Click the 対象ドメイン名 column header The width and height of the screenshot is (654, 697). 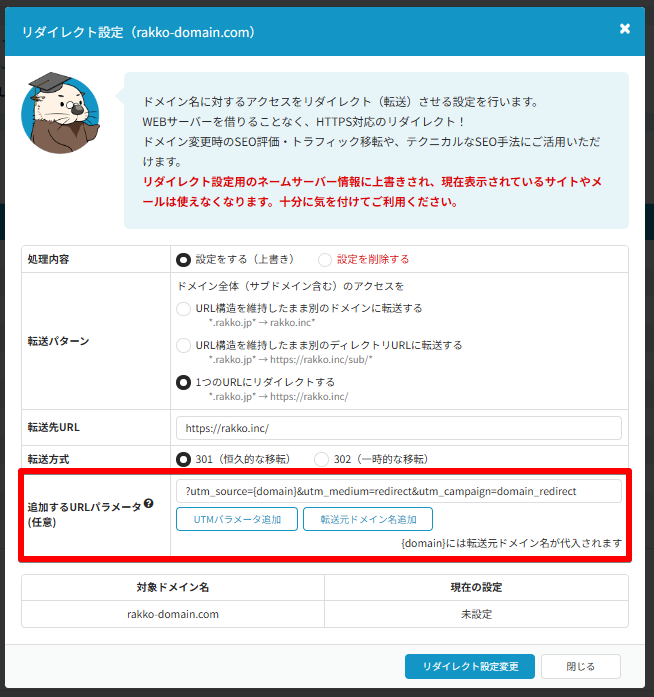point(173,587)
